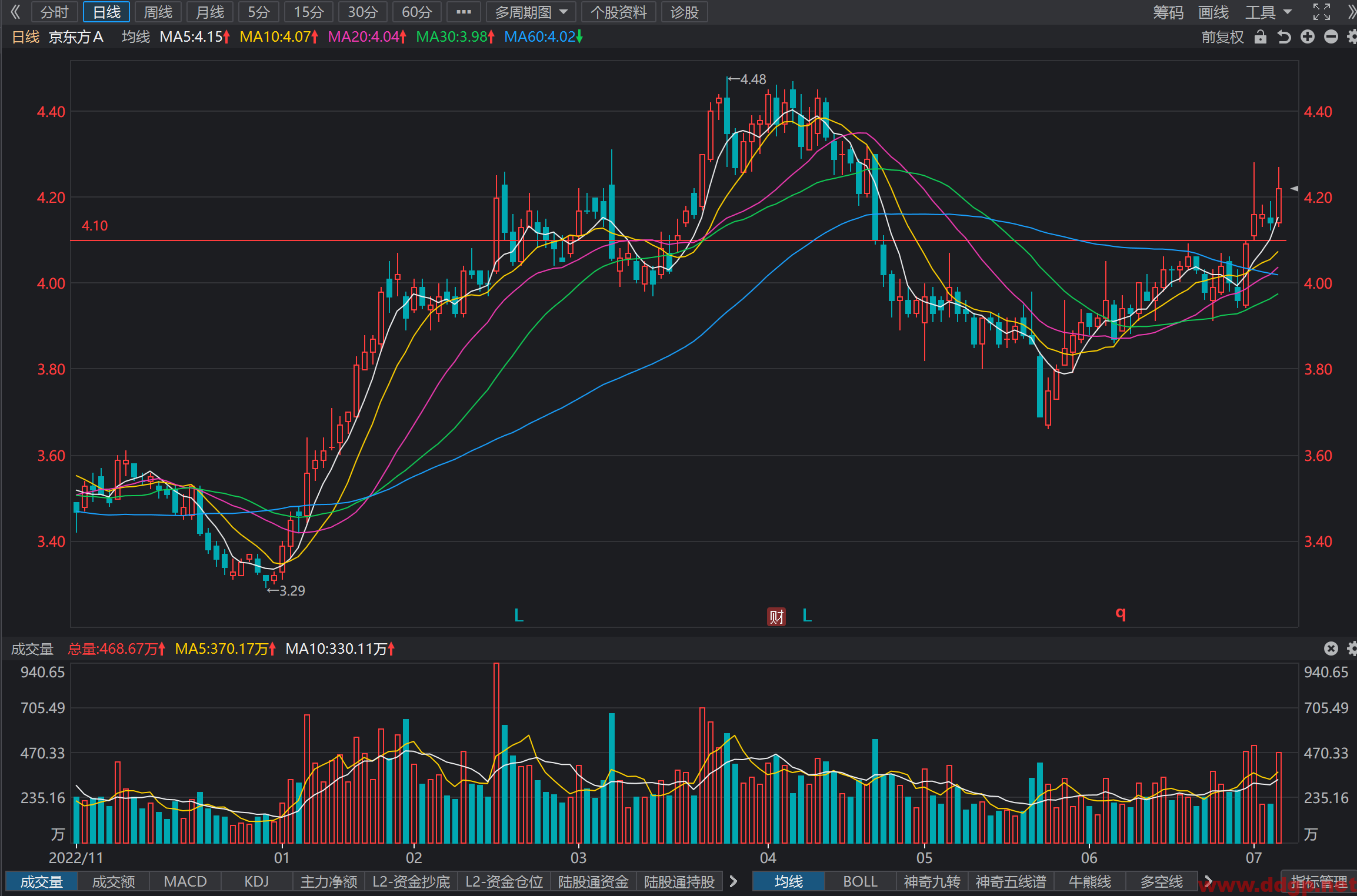This screenshot has width=1357, height=896.
Task: Switch chart period to 周线
Action: pos(158,12)
